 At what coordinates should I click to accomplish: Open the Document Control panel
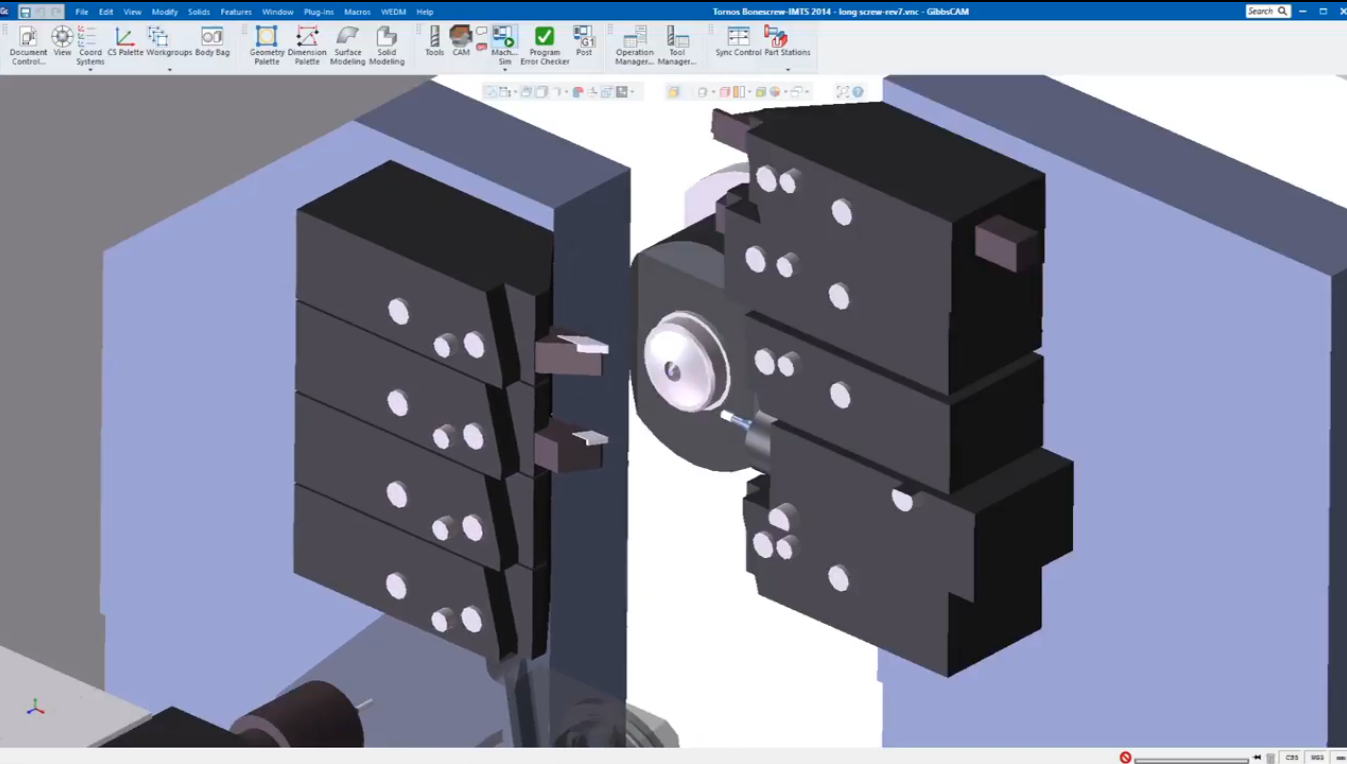coord(28,46)
